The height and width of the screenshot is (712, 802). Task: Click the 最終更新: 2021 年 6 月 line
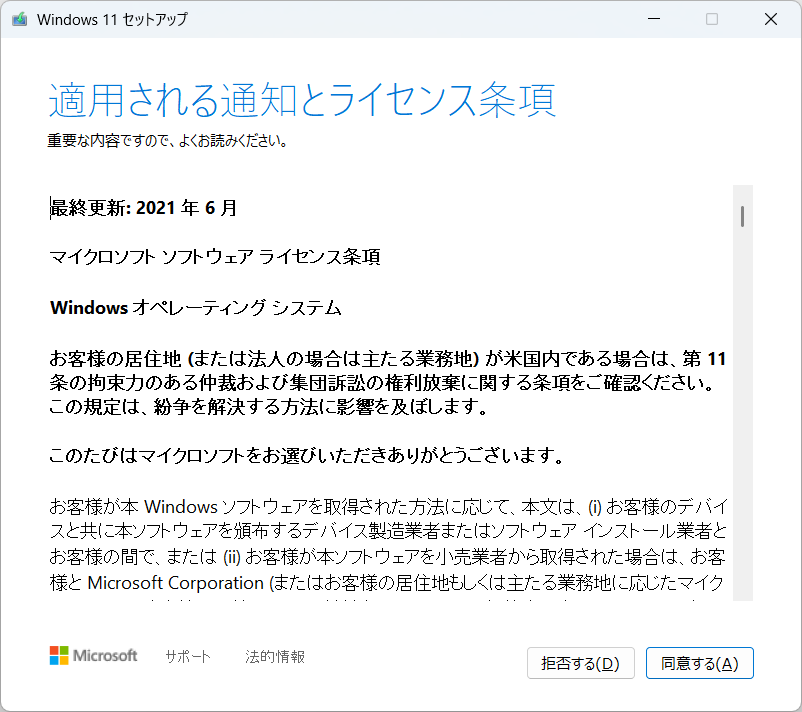point(143,208)
